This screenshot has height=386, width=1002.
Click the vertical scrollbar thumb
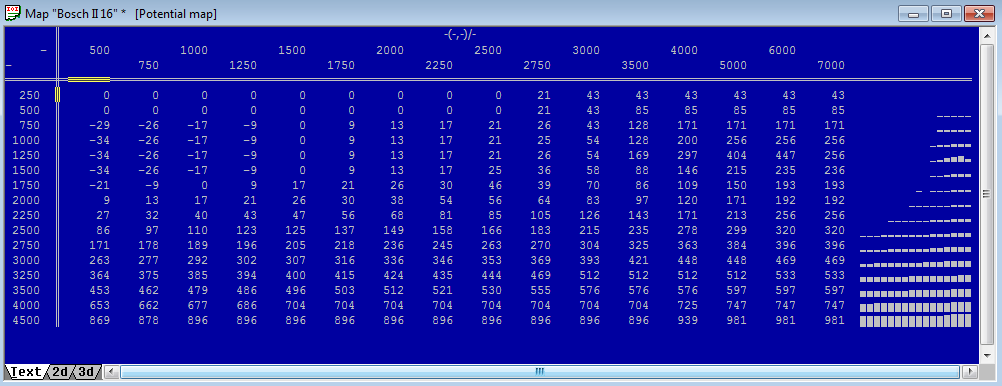coord(987,194)
